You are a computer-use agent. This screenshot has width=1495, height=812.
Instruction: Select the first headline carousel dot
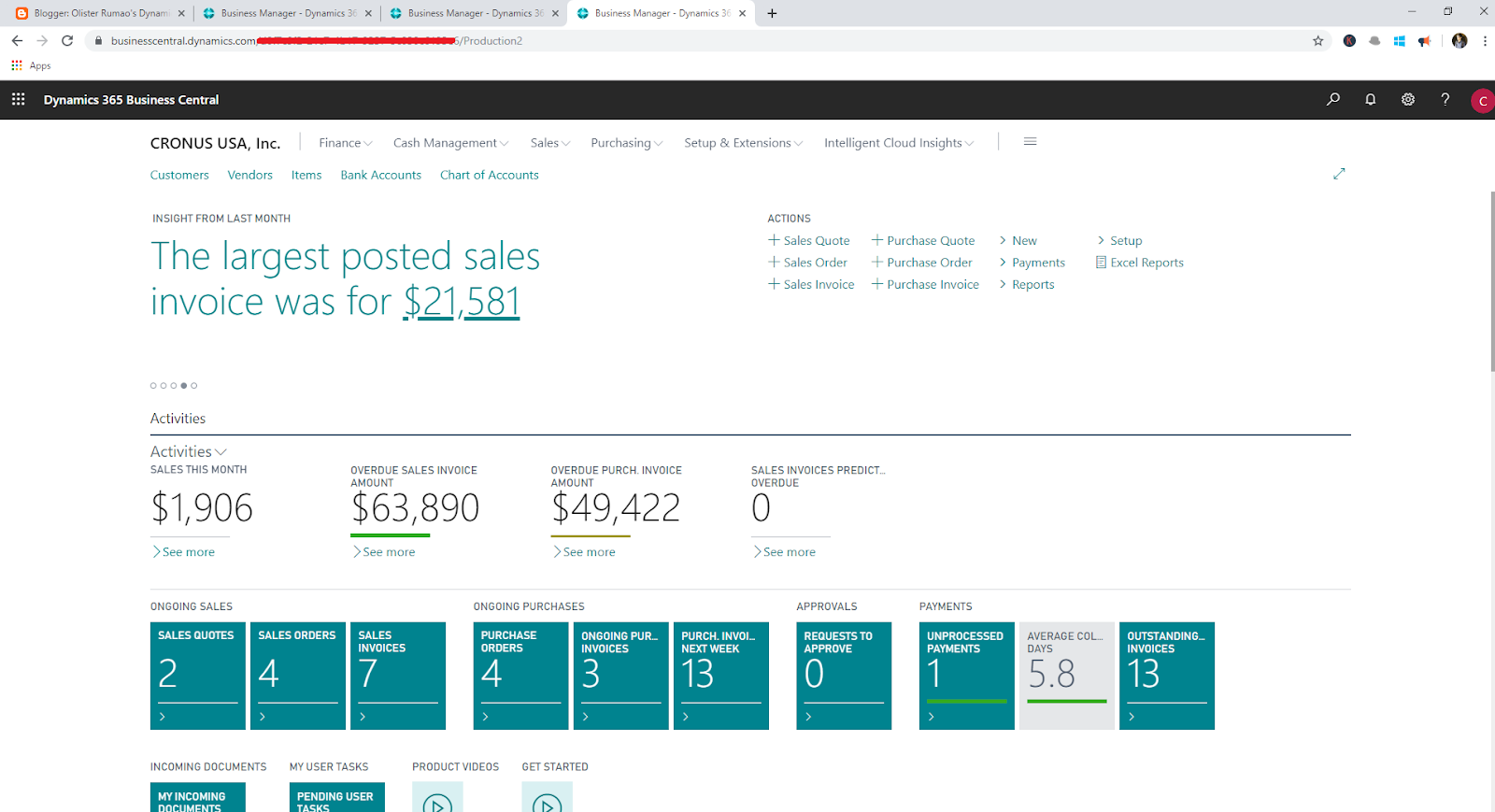[x=153, y=385]
